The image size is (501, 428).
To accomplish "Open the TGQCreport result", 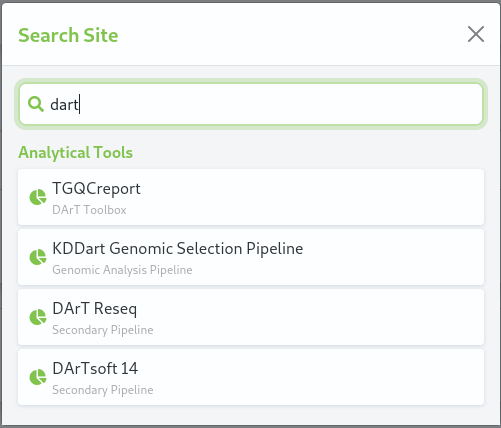I will coord(251,197).
